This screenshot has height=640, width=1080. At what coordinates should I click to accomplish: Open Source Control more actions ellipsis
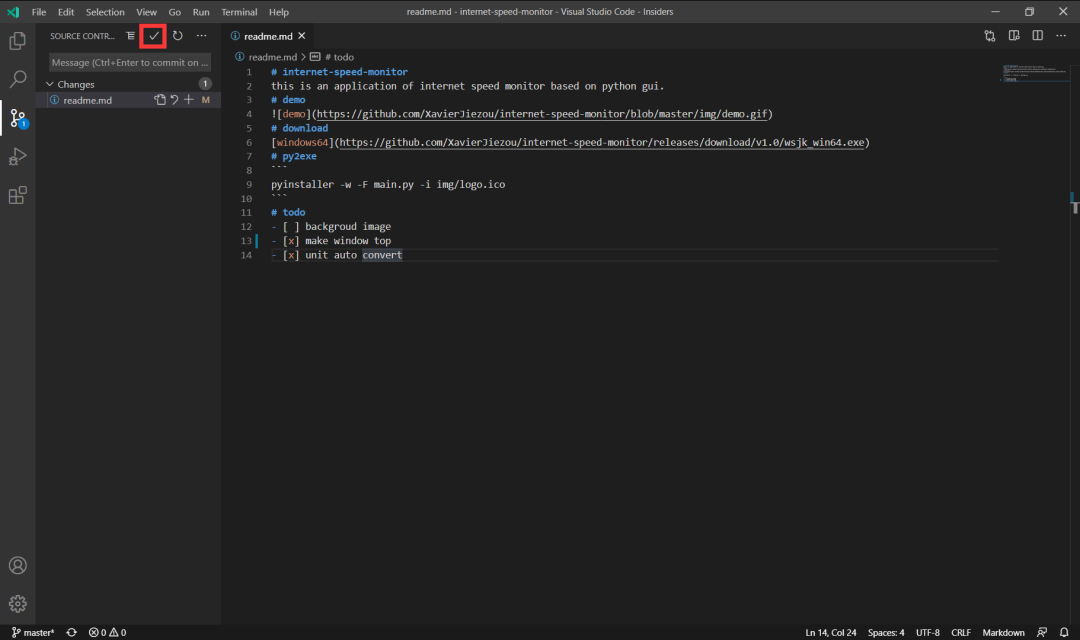(201, 36)
